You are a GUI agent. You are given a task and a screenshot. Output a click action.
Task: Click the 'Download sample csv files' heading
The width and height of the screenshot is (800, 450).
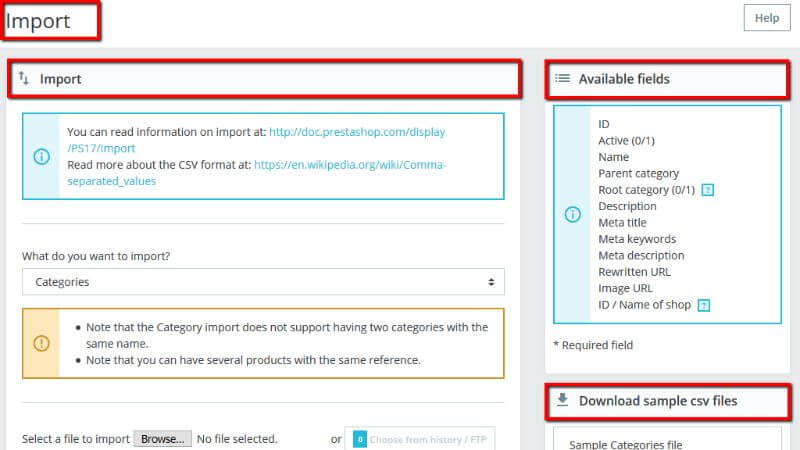coord(658,401)
